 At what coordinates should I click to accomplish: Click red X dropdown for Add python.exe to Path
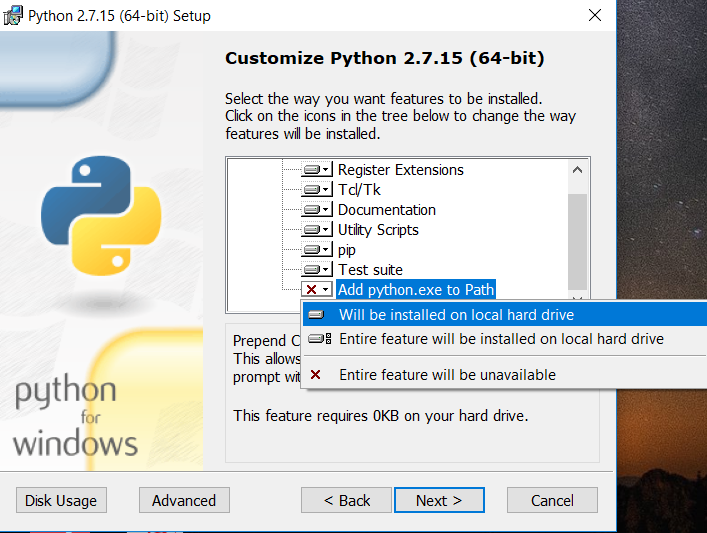coord(317,289)
